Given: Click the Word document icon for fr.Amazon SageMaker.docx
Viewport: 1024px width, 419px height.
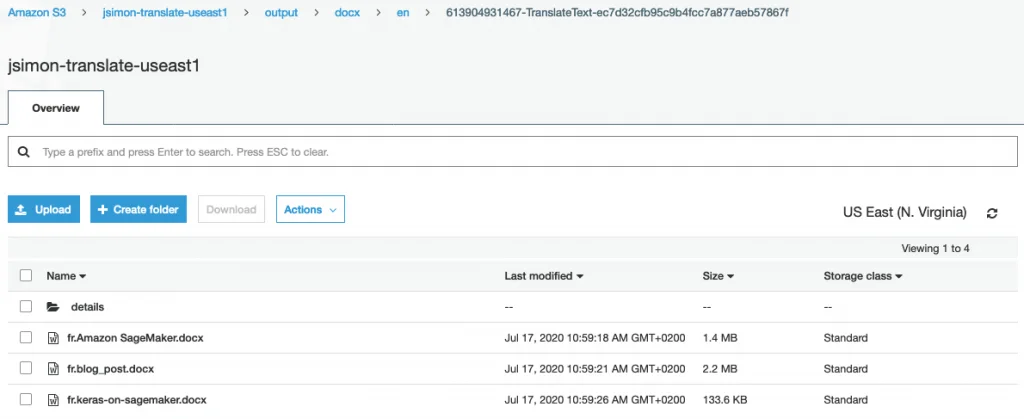Looking at the screenshot, I should [x=54, y=338].
